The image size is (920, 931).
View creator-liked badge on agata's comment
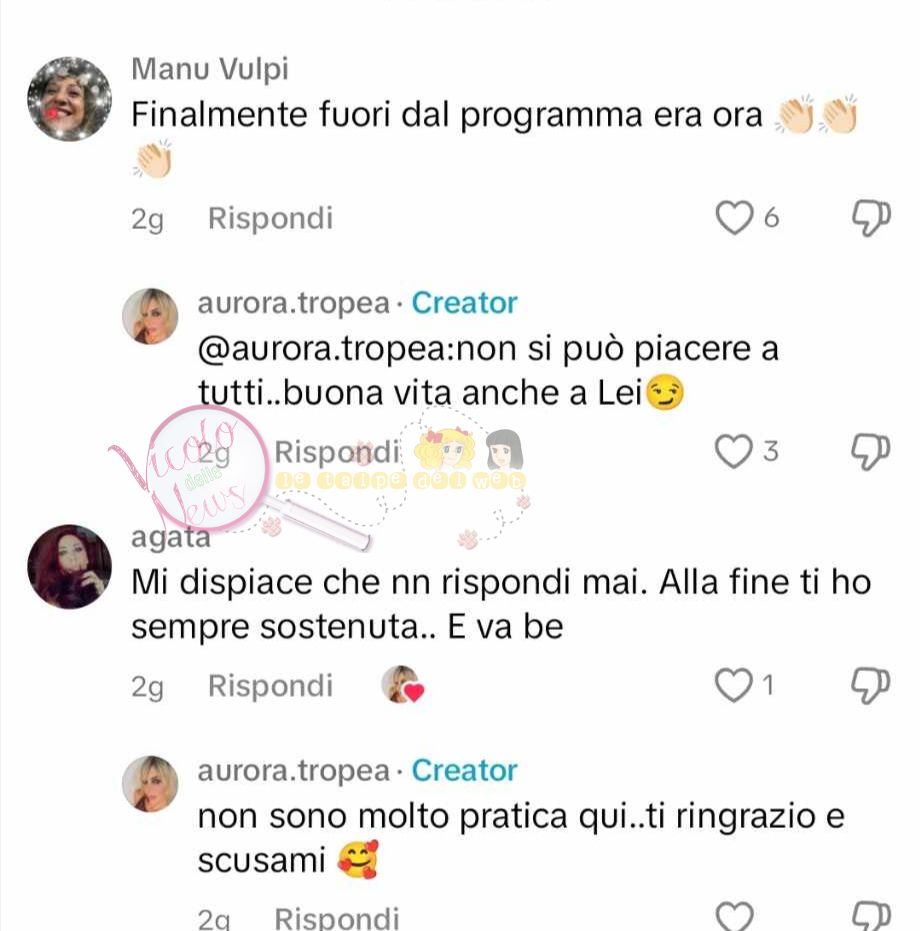(x=402, y=684)
